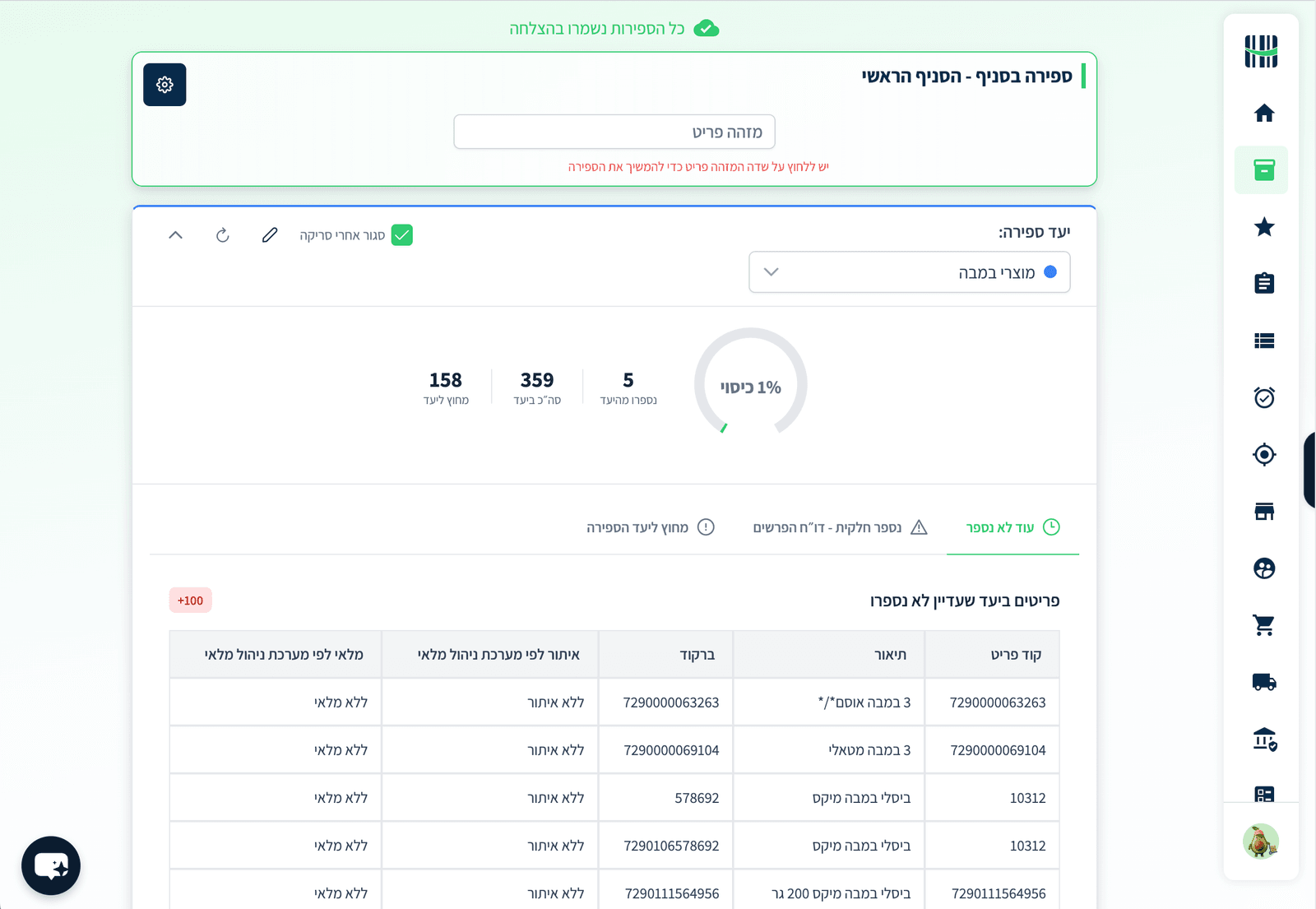Select the archive box inventory icon
Viewport: 1316px width, 909px height.
[x=1264, y=170]
